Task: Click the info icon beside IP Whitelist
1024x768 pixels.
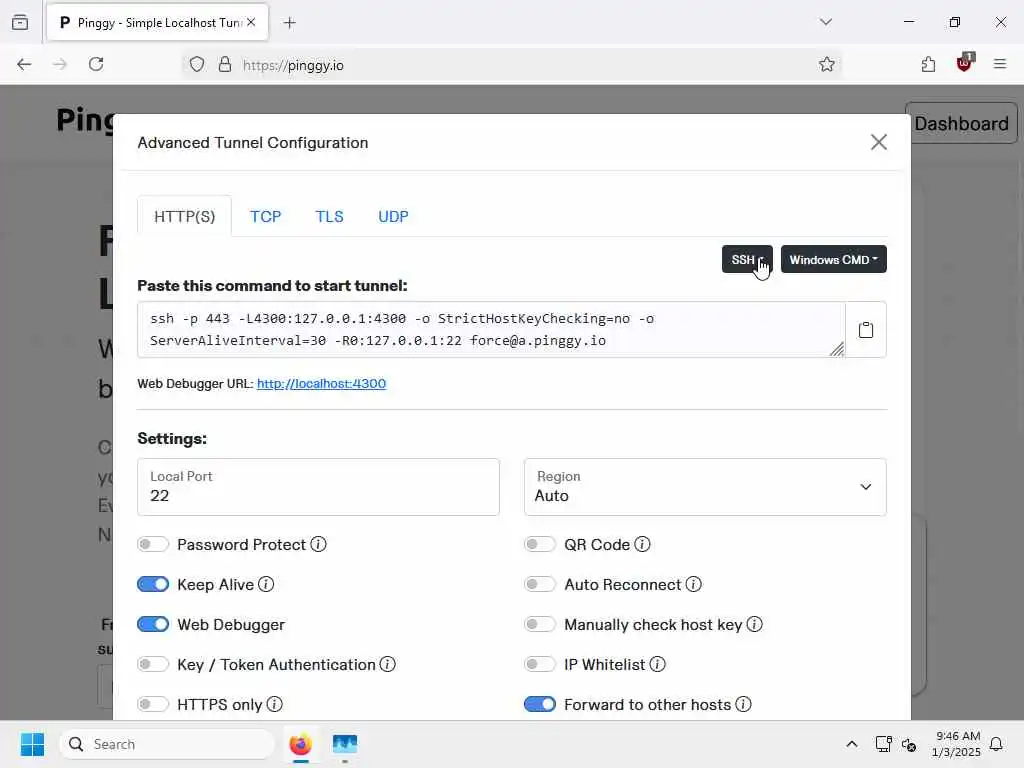Action: coord(658,664)
